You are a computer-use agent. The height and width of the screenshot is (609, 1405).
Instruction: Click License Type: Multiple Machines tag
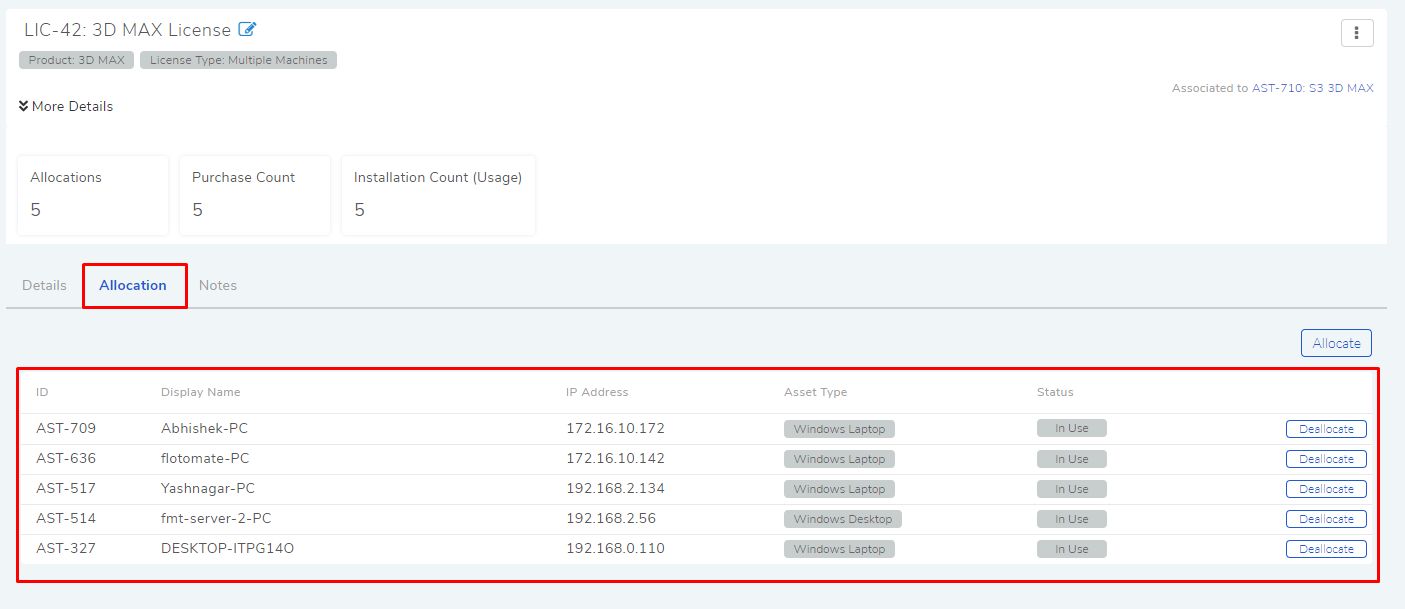pyautogui.click(x=239, y=60)
